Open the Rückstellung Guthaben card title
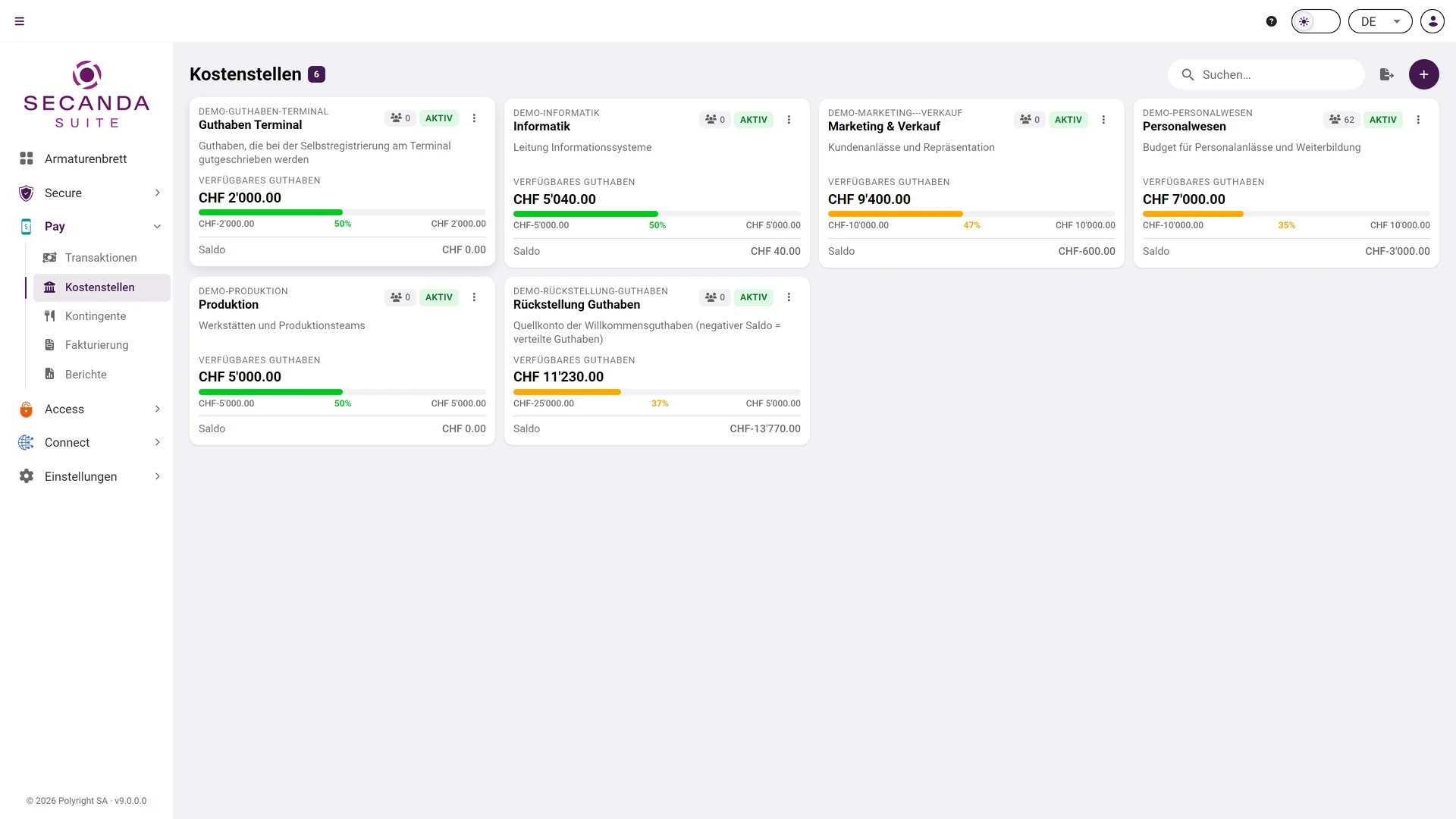This screenshot has width=1456, height=819. (x=576, y=305)
